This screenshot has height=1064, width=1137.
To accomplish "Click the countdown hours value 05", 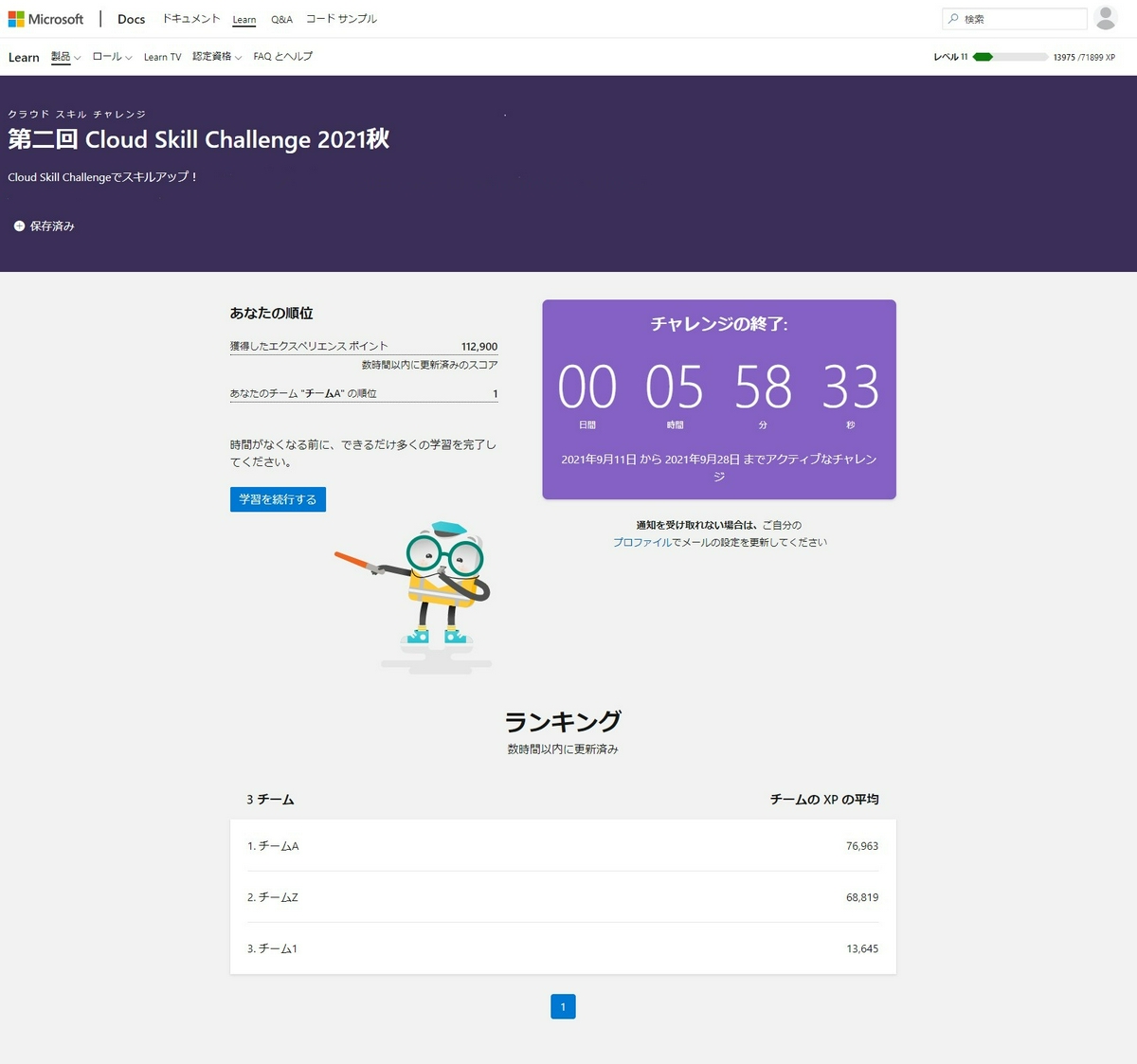I will click(x=675, y=387).
